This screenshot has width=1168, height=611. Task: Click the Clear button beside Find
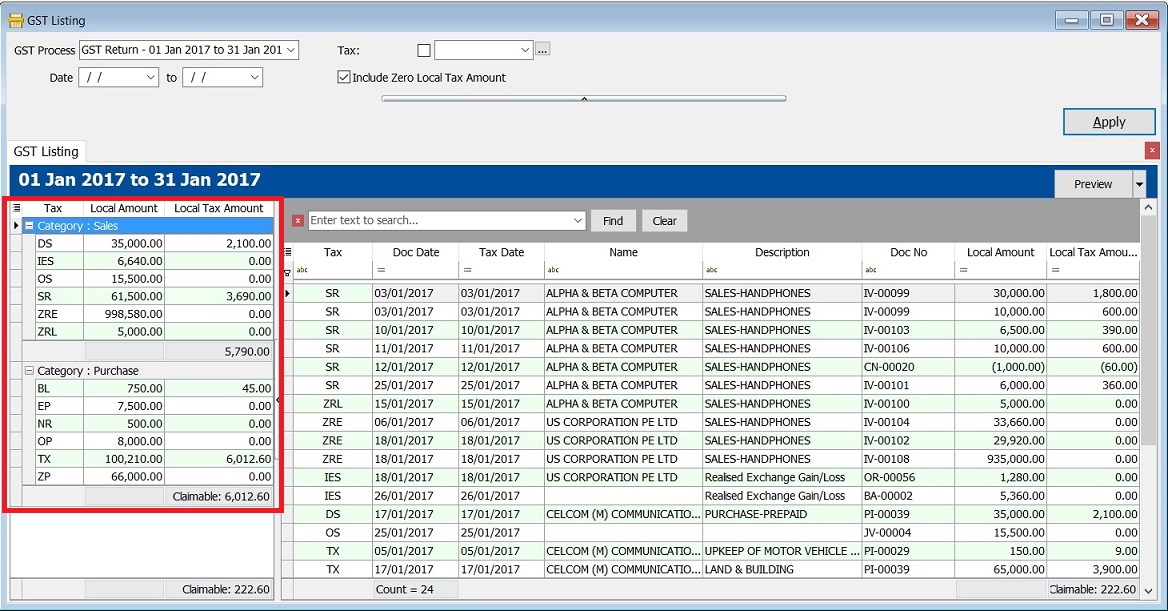664,221
